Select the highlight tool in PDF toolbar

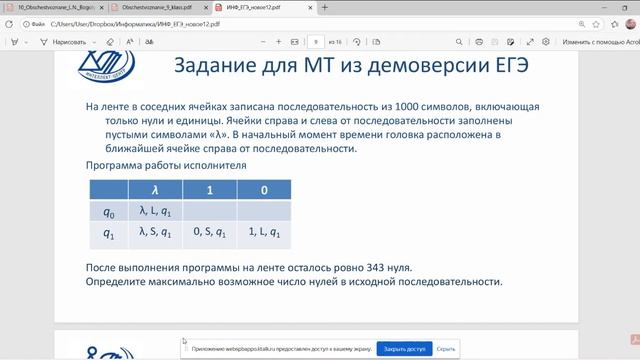pos(15,42)
